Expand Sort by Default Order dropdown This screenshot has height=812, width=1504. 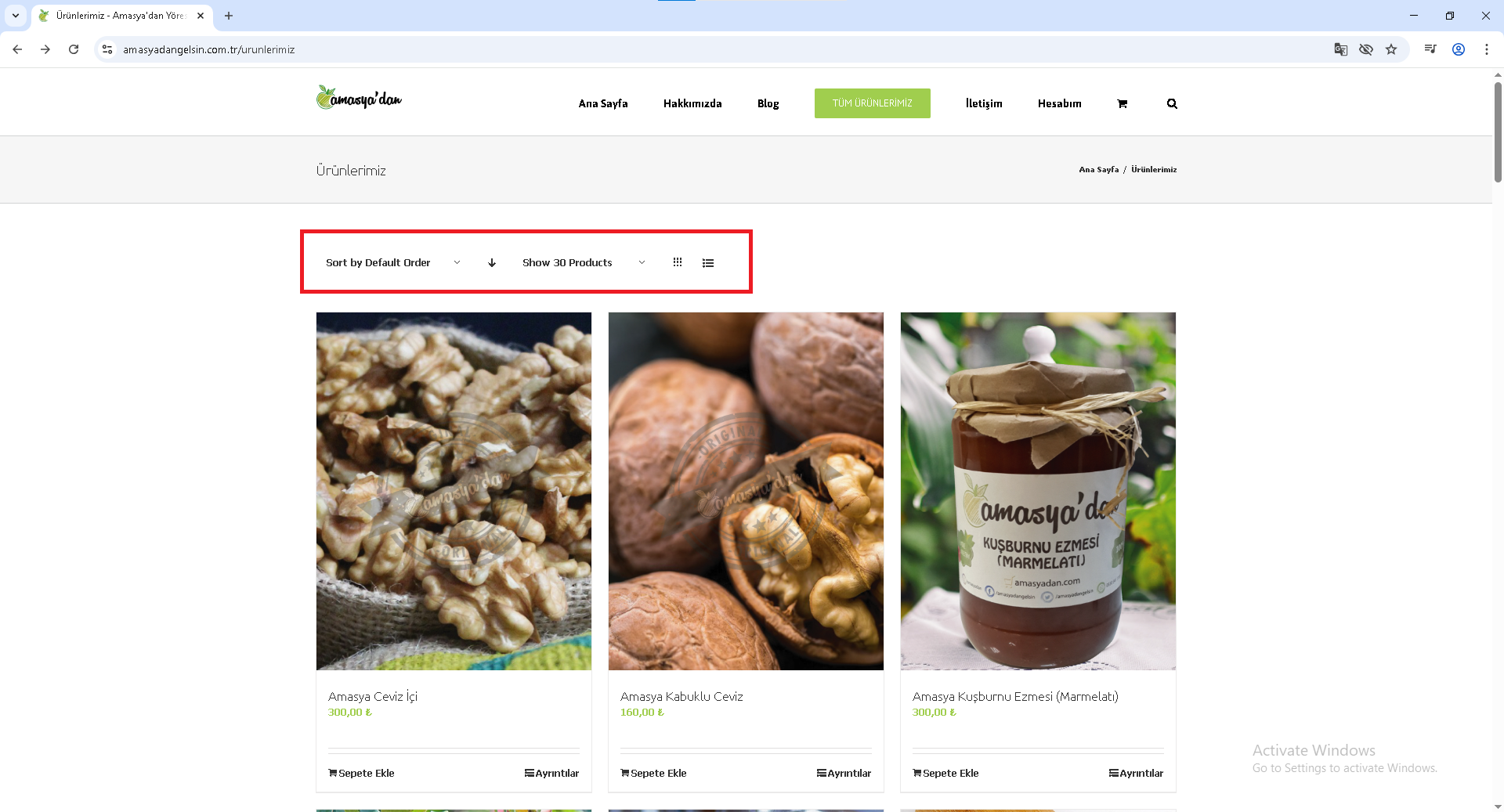pyautogui.click(x=393, y=263)
